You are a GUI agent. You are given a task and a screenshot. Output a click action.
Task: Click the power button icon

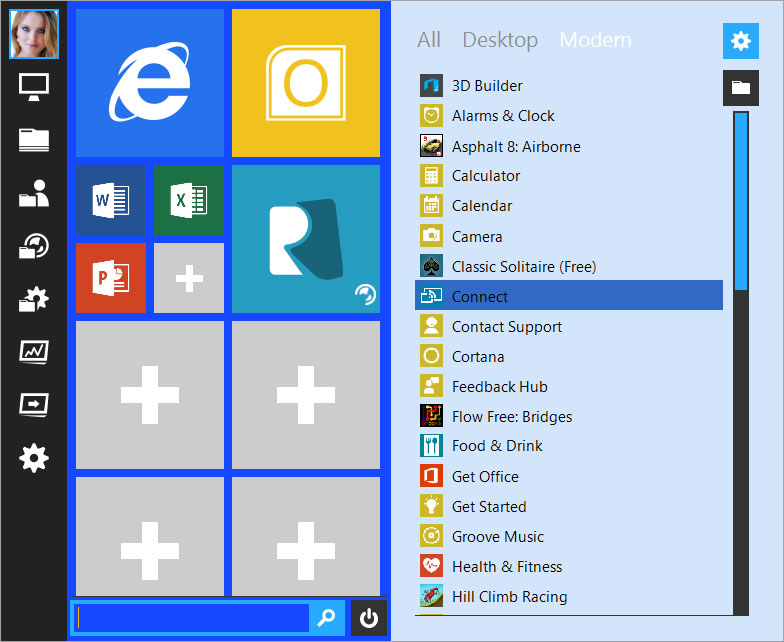click(369, 618)
